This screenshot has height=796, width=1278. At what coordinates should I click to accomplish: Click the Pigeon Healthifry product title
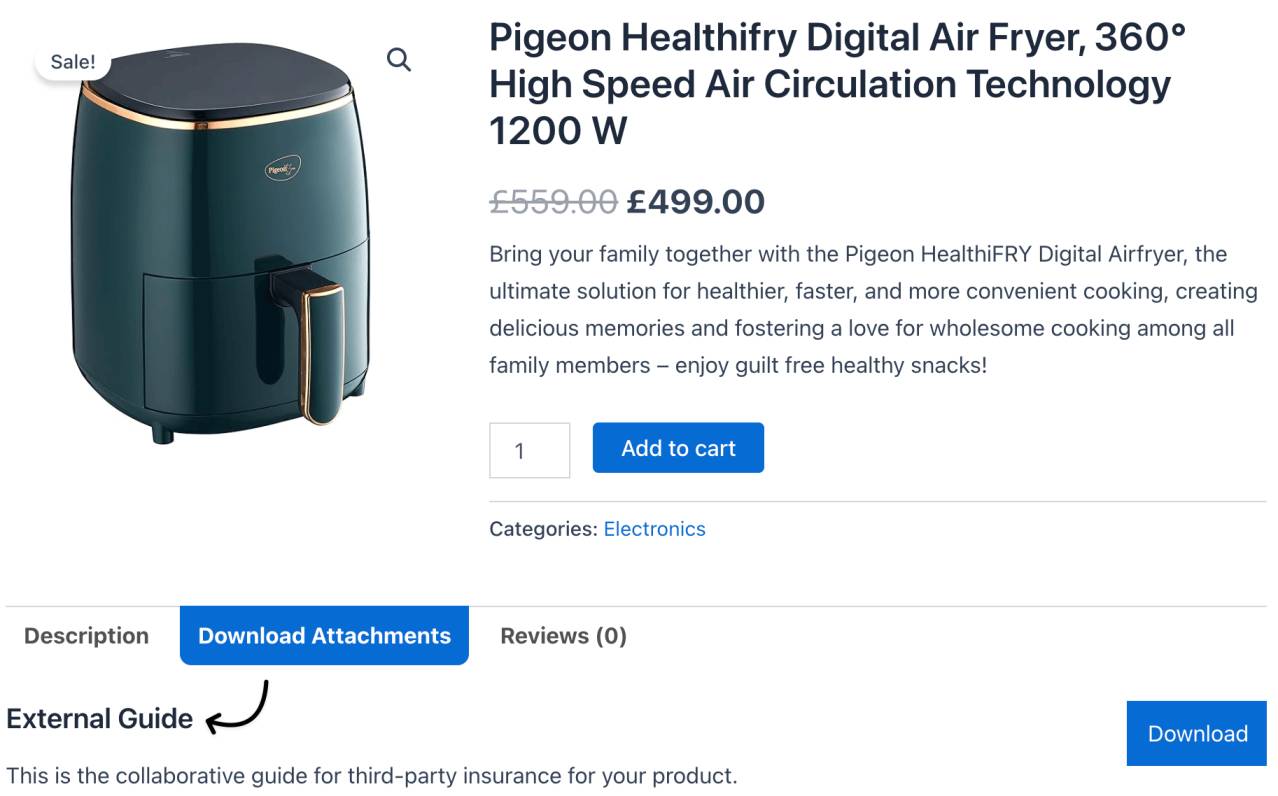click(837, 84)
